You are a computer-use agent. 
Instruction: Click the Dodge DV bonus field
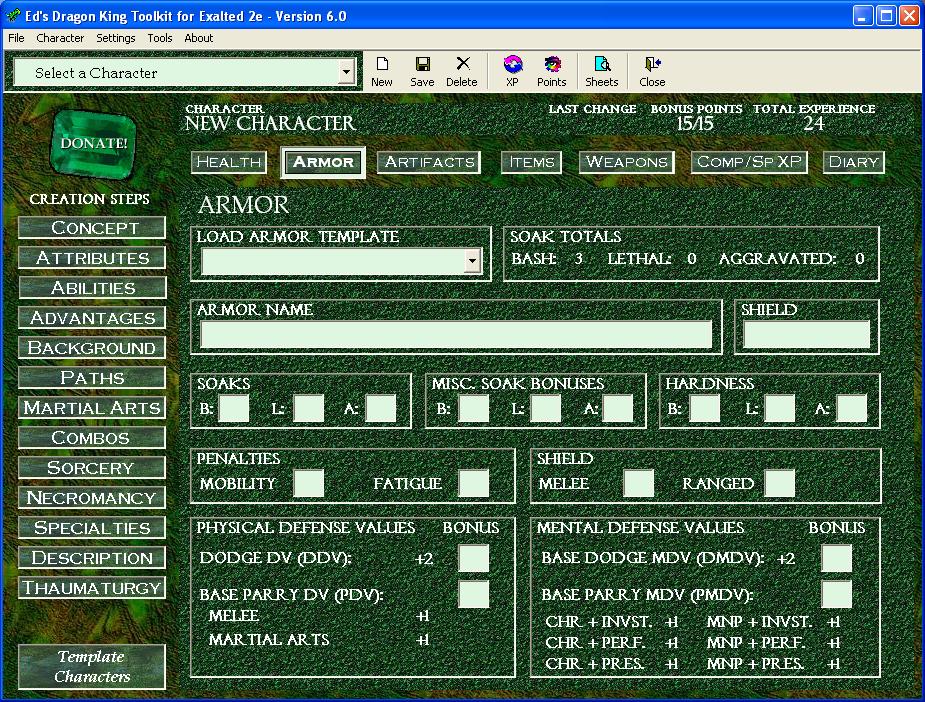pyautogui.click(x=474, y=559)
